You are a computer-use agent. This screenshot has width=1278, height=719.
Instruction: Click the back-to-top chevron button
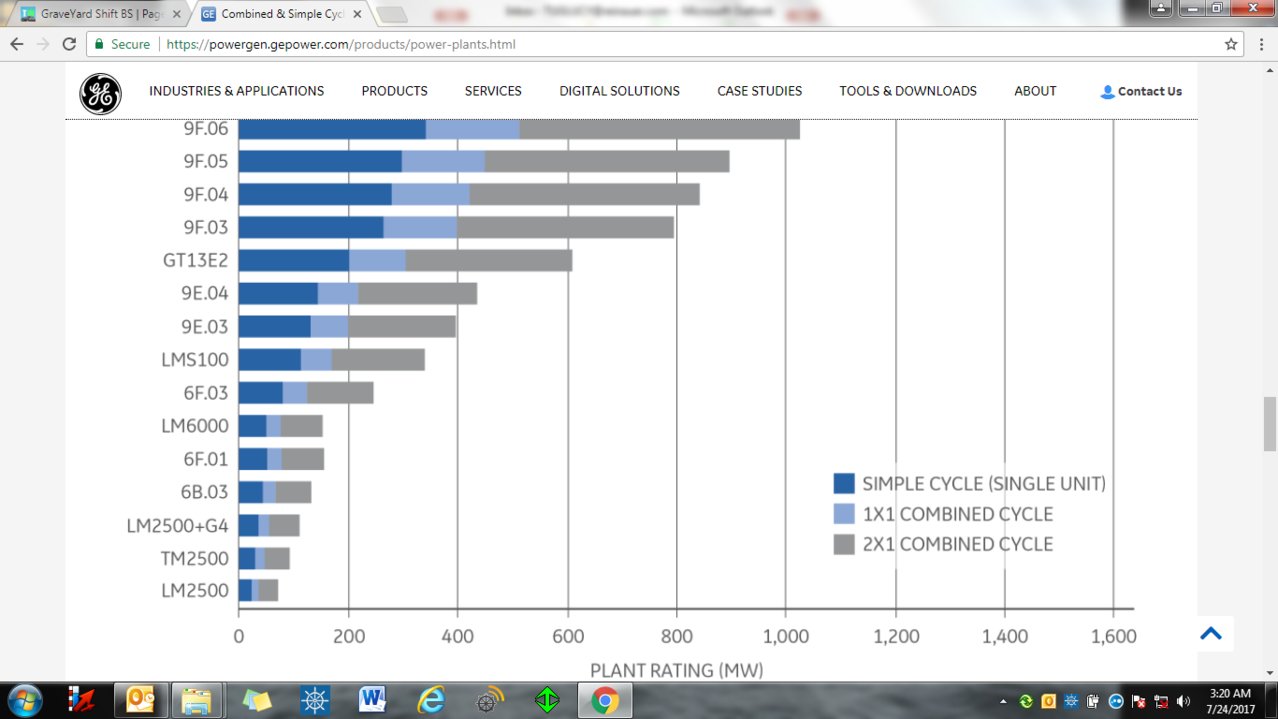coord(1211,633)
